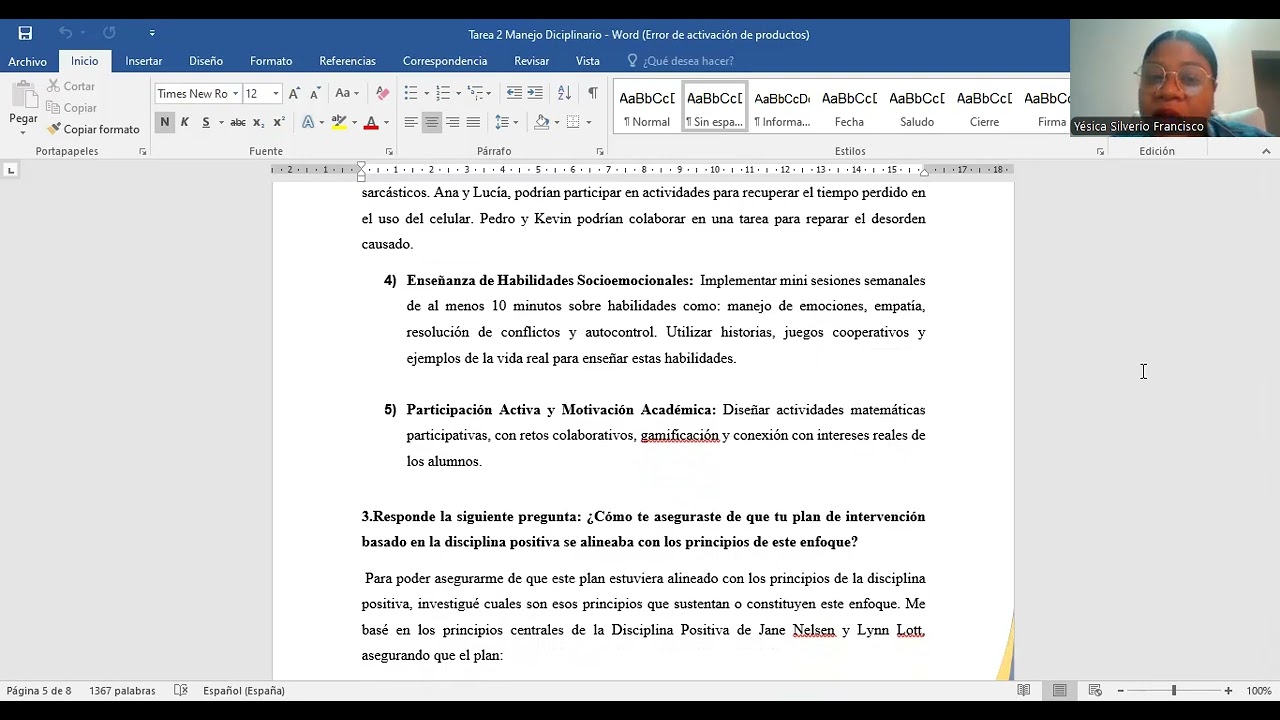Click the Sort A-Z icon
The width and height of the screenshot is (1280, 720).
point(564,93)
